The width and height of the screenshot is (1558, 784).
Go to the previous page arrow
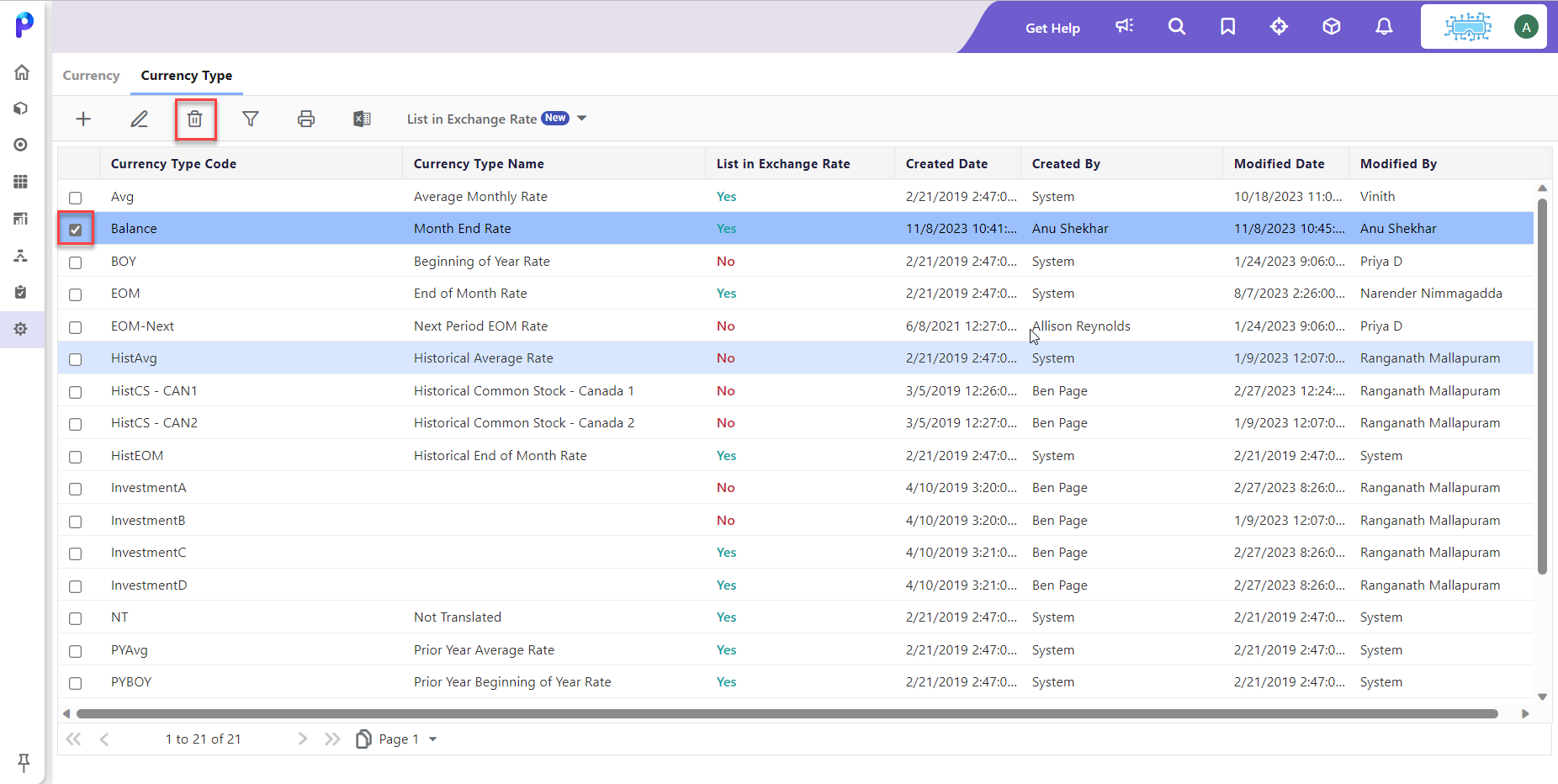[104, 739]
